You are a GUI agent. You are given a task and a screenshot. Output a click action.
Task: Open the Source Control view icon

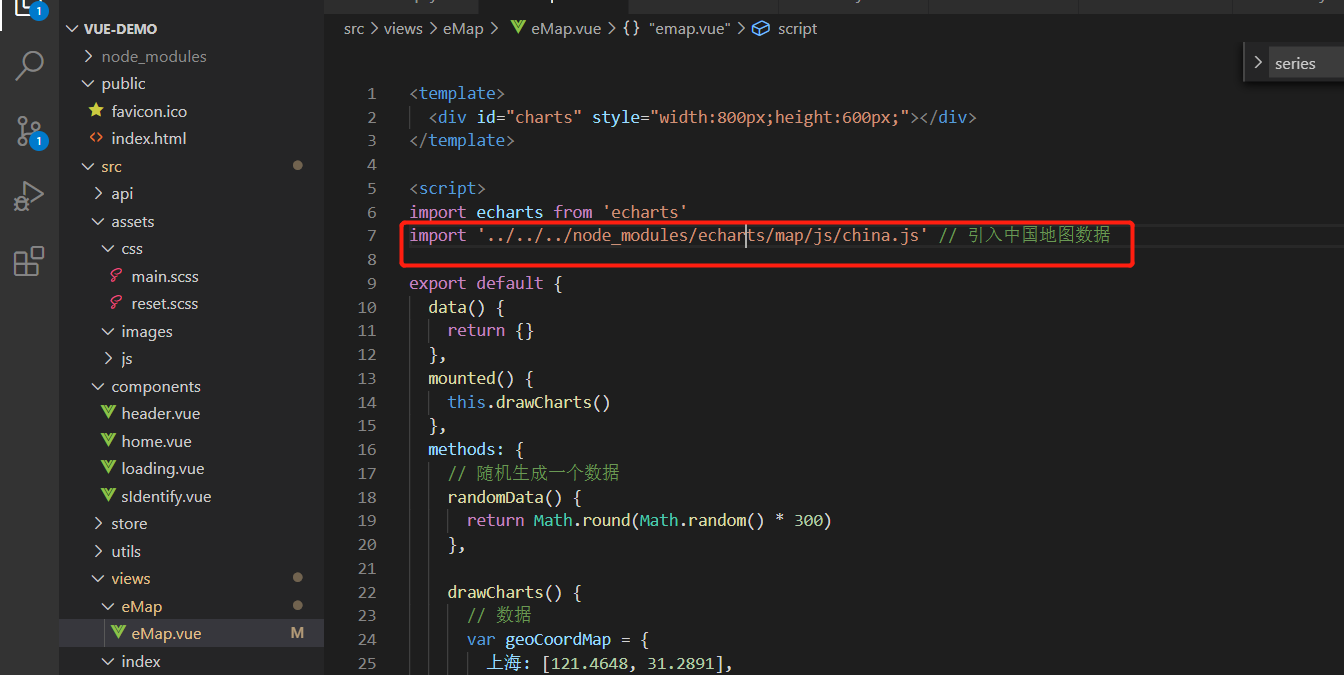pyautogui.click(x=29, y=131)
